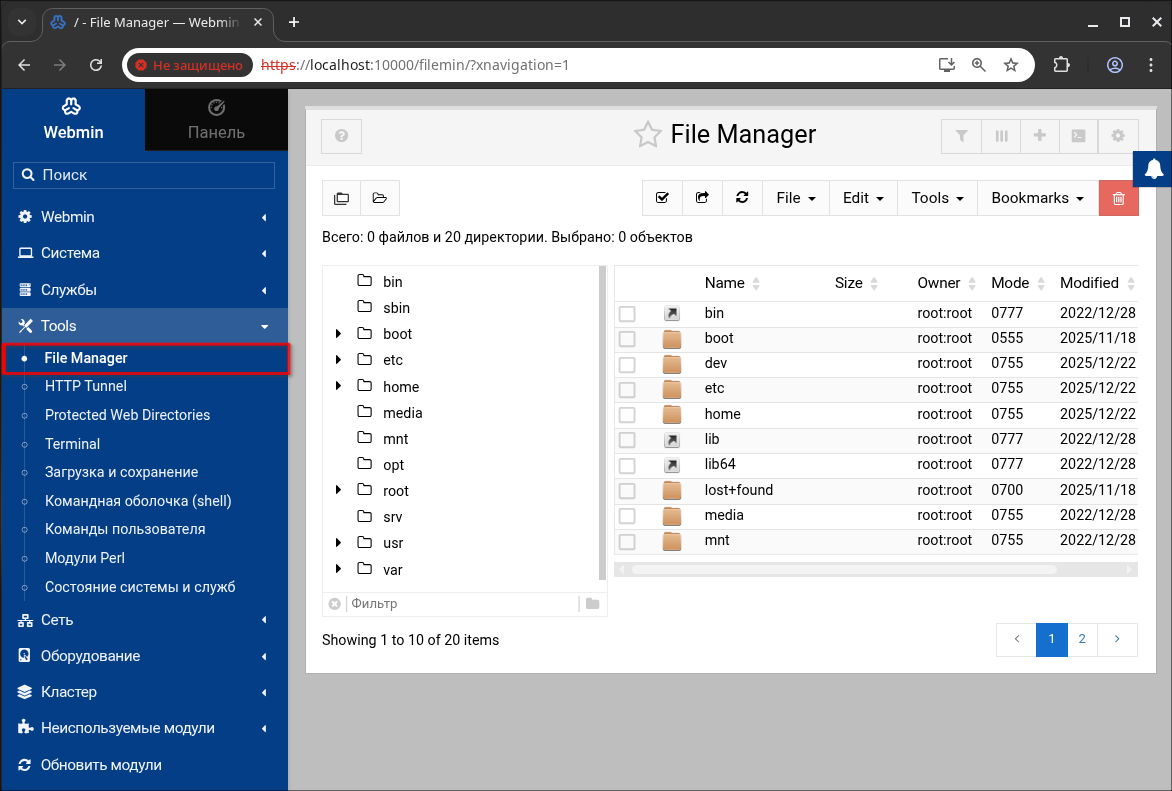
Task: Go to page 2 of results
Action: (1082, 639)
